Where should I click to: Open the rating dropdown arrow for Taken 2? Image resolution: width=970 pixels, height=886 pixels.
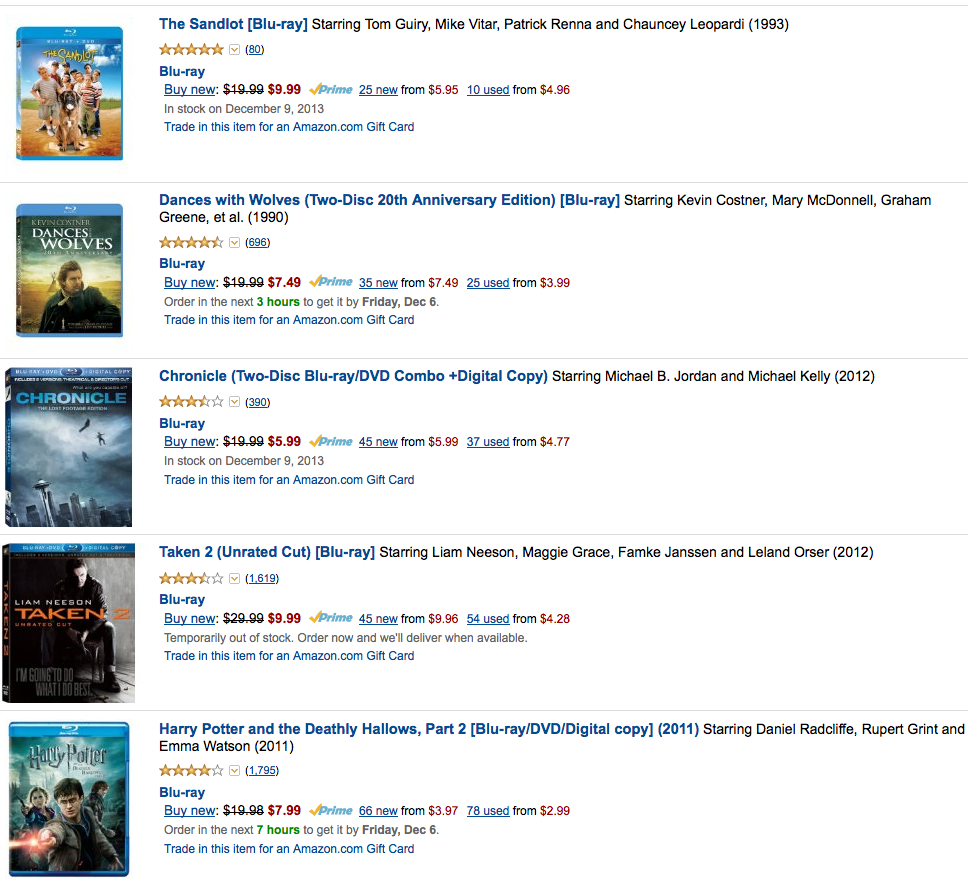point(235,578)
